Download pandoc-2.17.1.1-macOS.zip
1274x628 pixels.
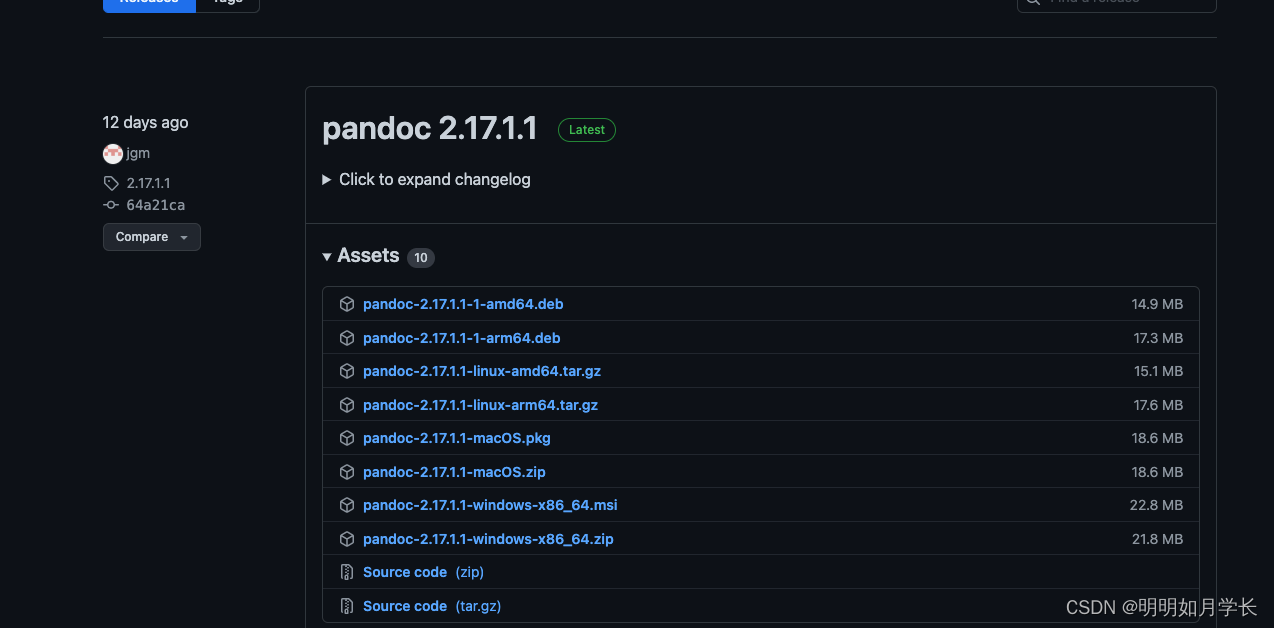(454, 472)
